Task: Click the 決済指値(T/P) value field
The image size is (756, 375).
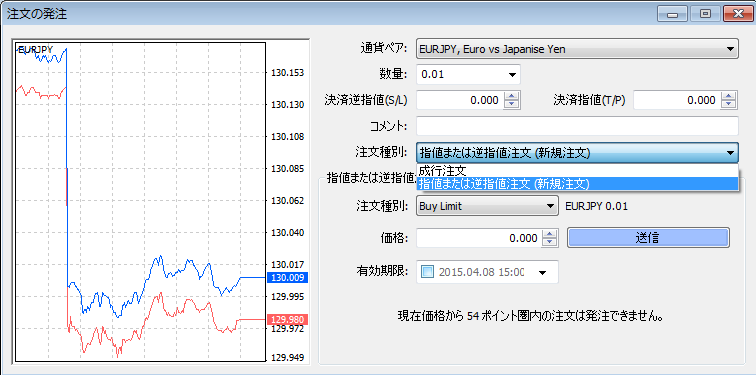Action: pos(677,100)
